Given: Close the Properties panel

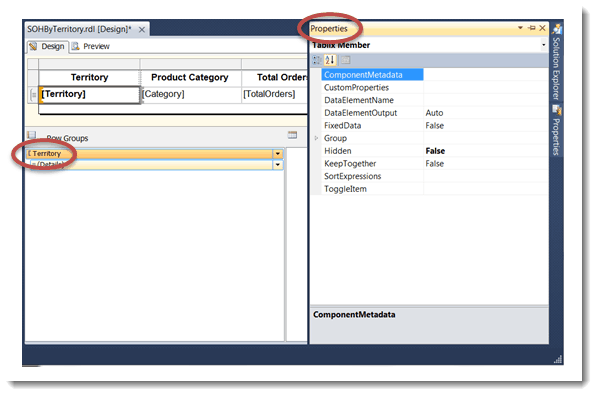Looking at the screenshot, I should (x=543, y=28).
